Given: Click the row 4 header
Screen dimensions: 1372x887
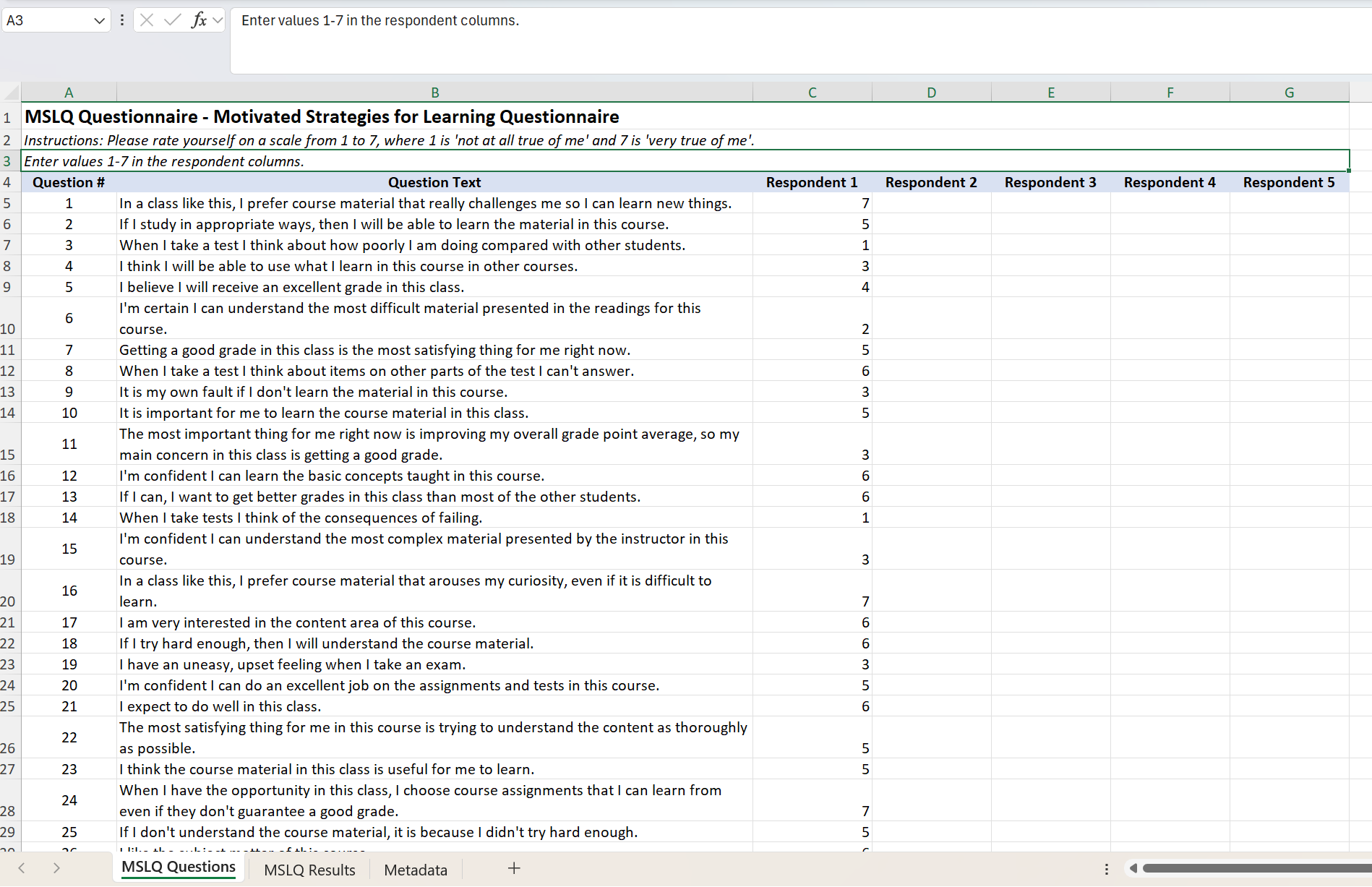Looking at the screenshot, I should tap(8, 182).
